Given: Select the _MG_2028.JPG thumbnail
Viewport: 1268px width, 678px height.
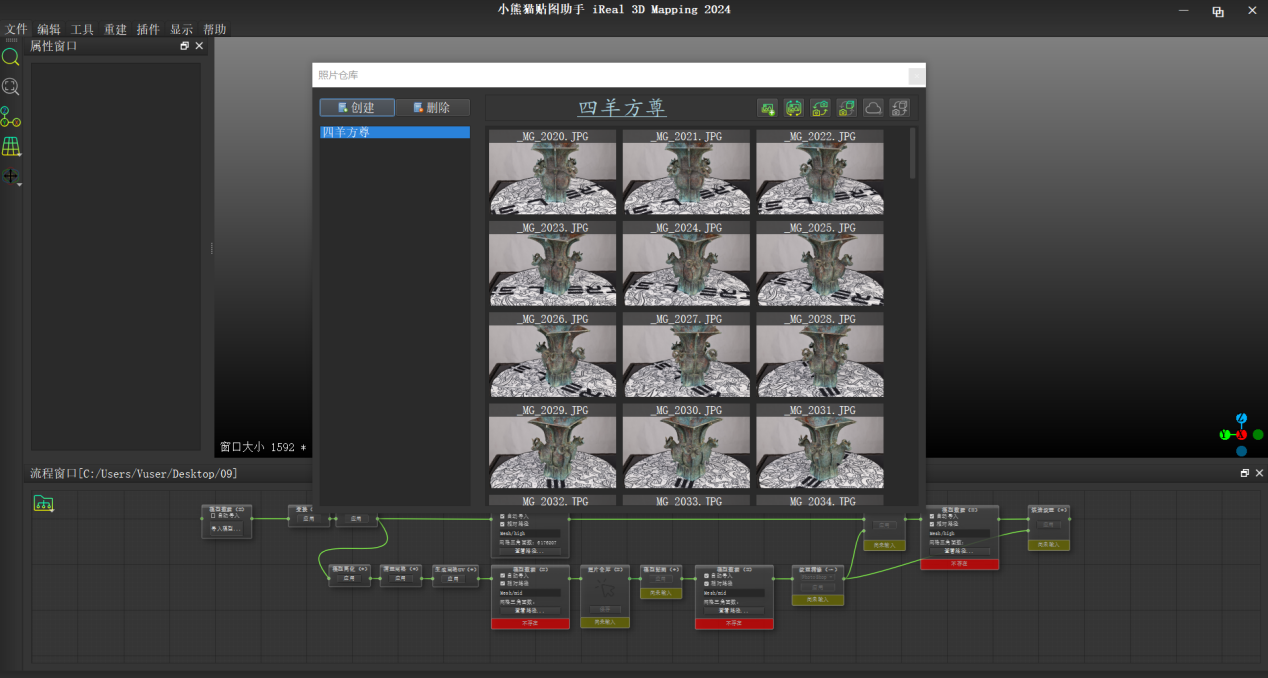Looking at the screenshot, I should tap(820, 355).
